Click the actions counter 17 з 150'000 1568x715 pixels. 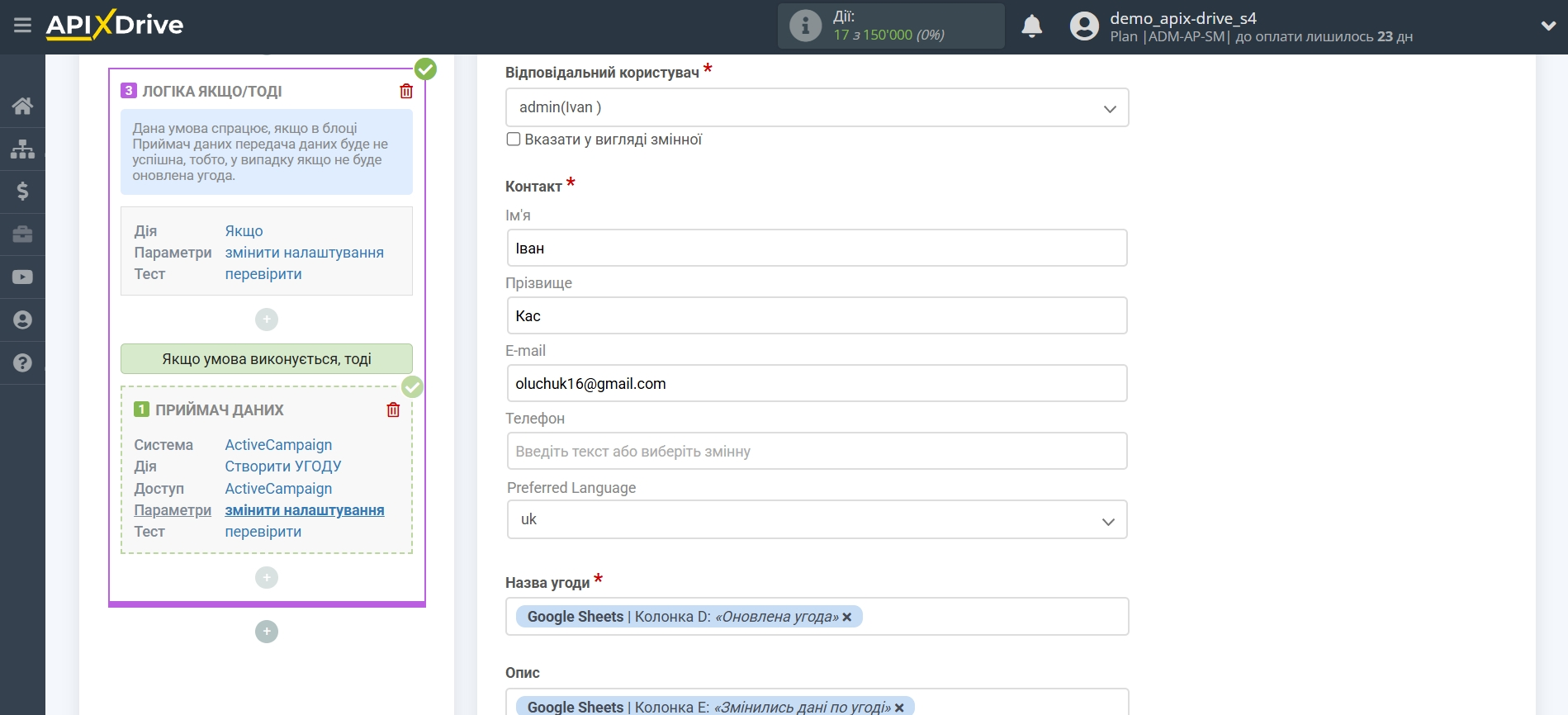tap(888, 35)
